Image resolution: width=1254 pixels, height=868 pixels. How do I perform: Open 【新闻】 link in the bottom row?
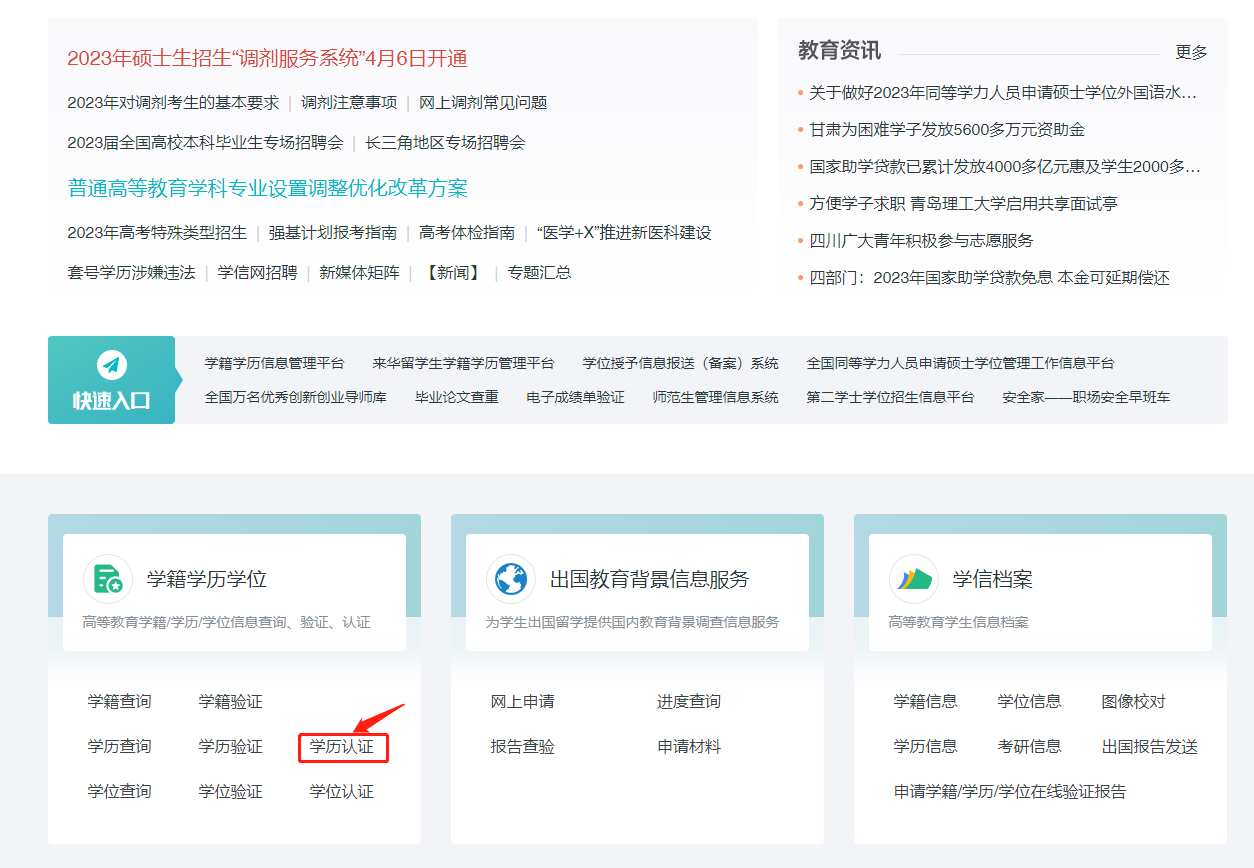452,272
